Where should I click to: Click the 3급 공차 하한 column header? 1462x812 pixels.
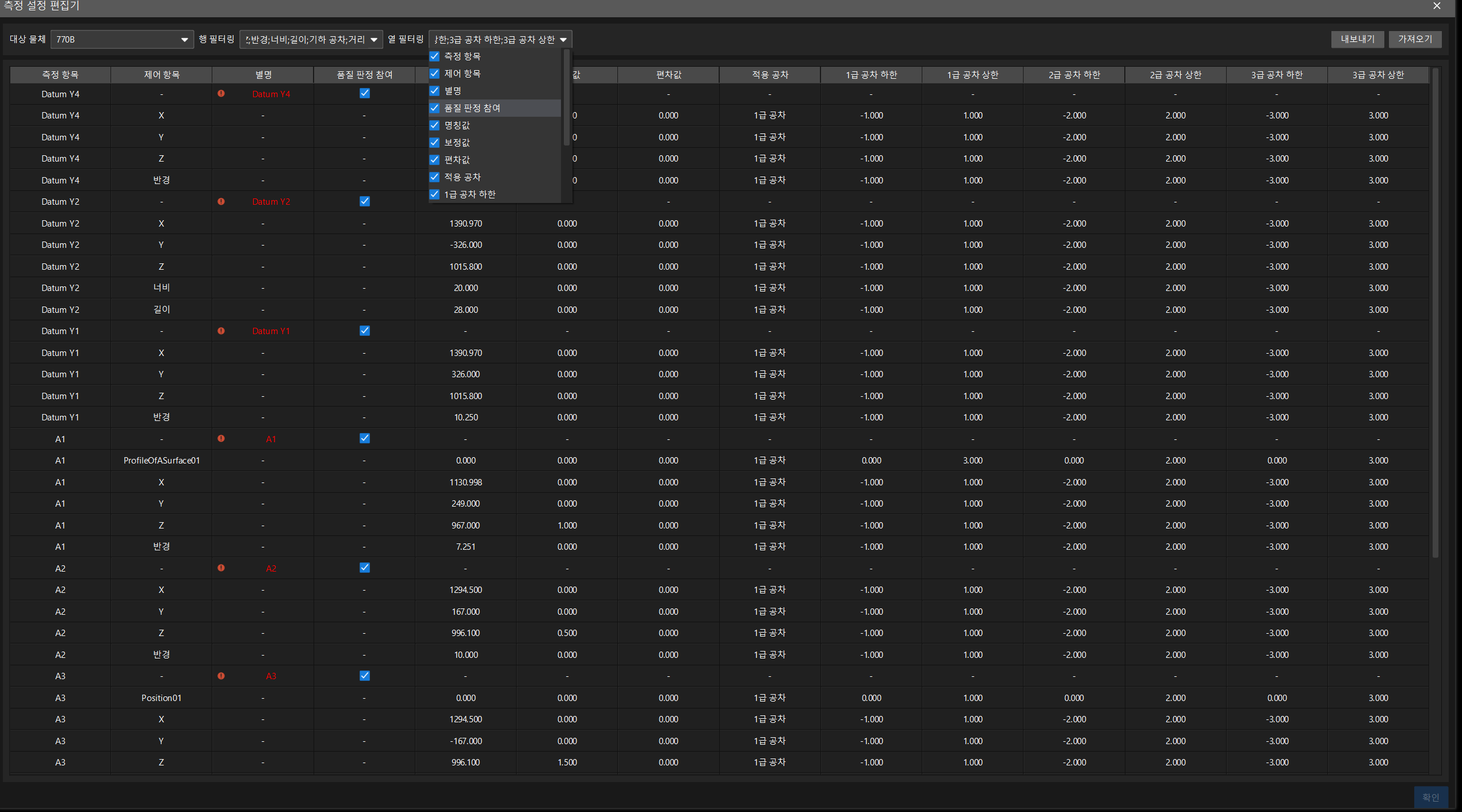click(1277, 75)
